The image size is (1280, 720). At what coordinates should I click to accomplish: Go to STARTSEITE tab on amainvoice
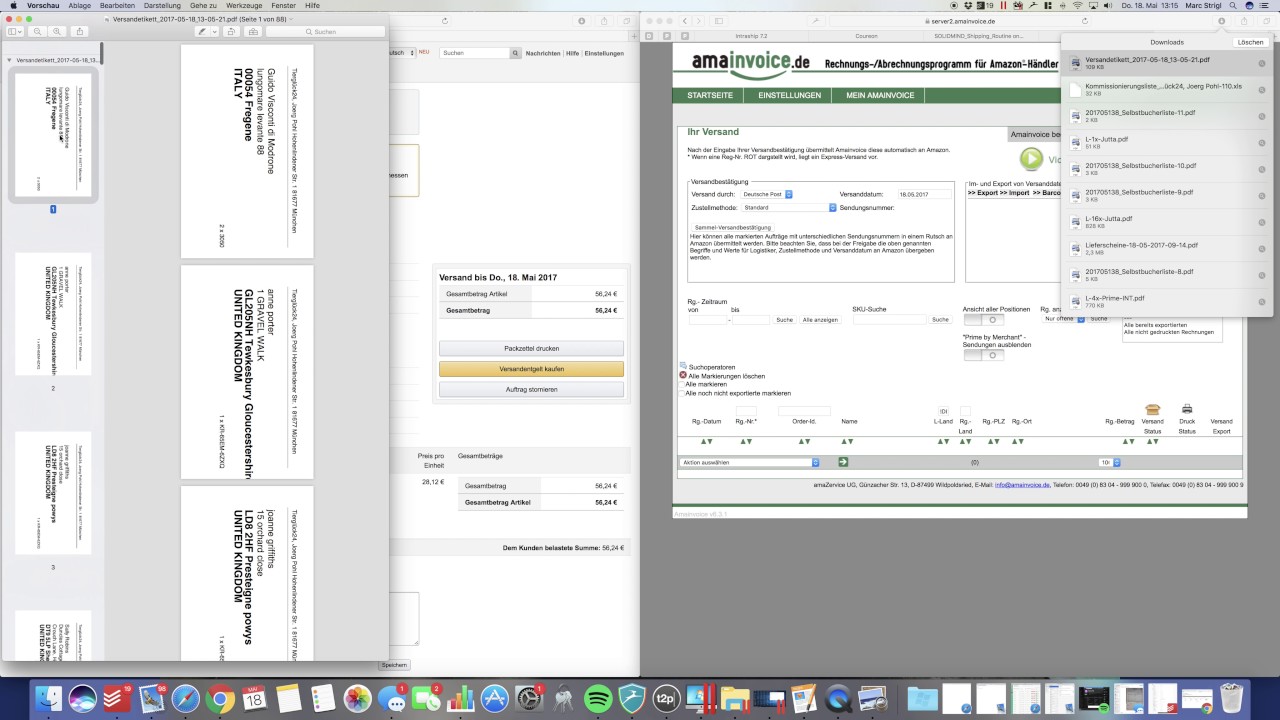click(710, 95)
